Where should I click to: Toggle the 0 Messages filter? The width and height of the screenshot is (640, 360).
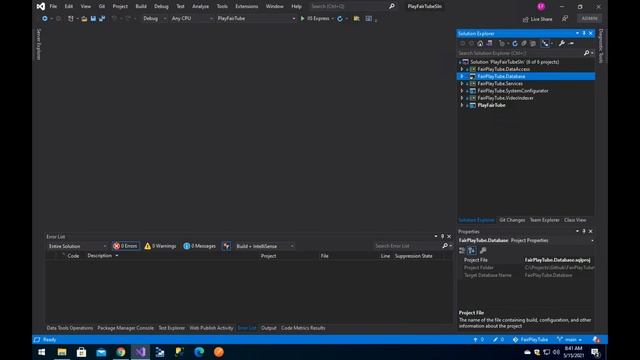[x=200, y=246]
